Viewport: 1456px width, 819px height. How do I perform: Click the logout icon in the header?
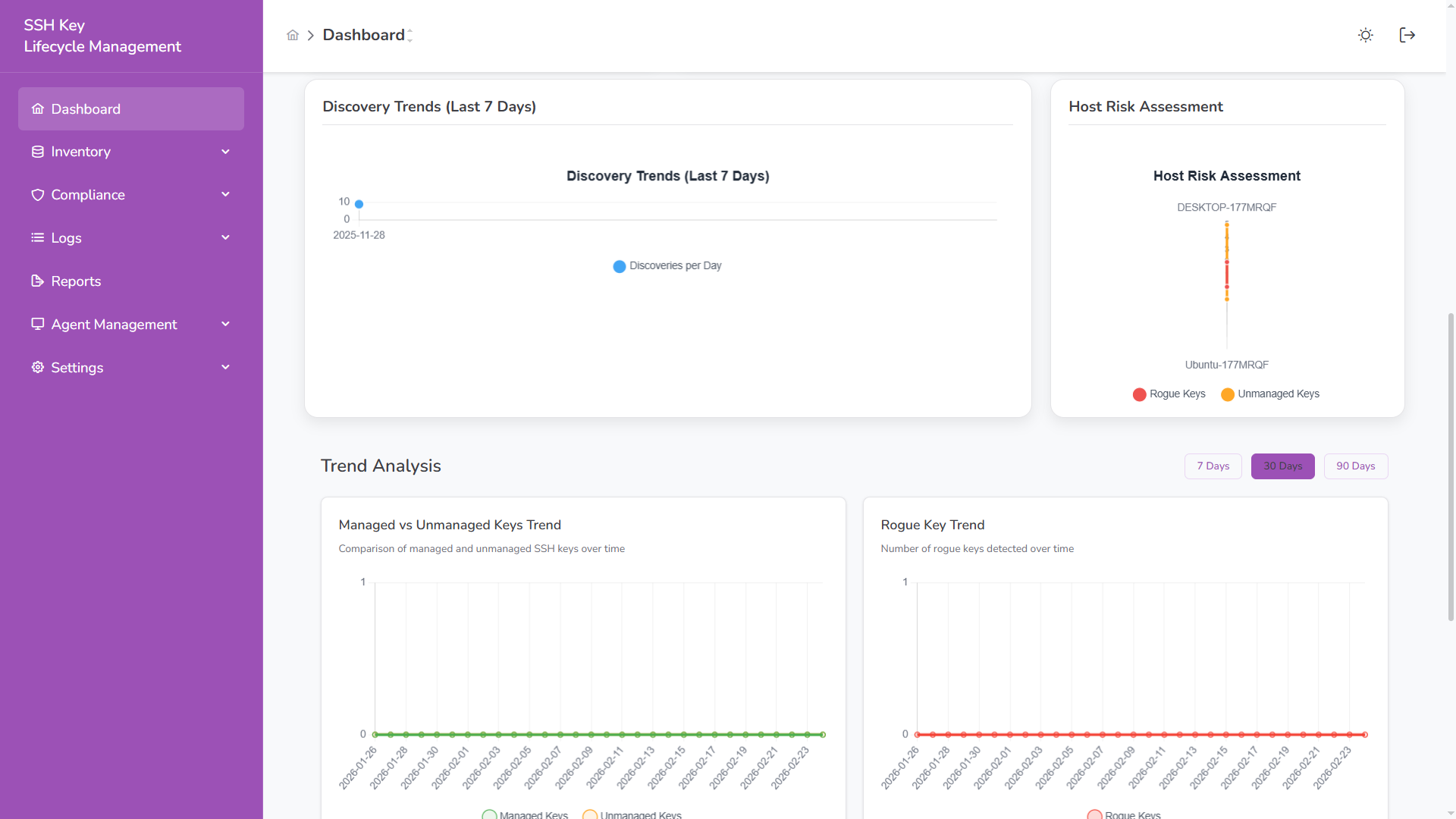click(1407, 35)
